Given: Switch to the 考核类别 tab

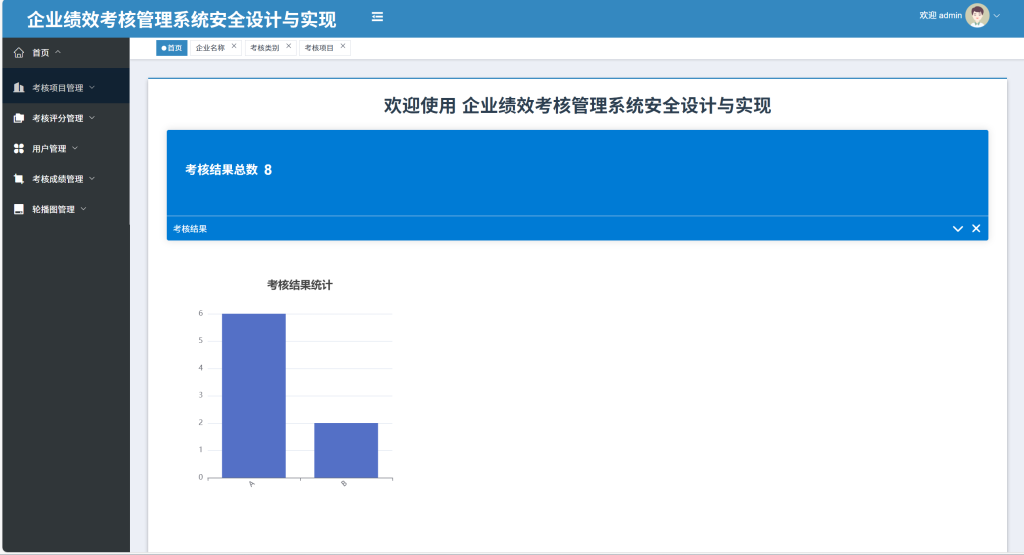Looking at the screenshot, I should click(264, 48).
